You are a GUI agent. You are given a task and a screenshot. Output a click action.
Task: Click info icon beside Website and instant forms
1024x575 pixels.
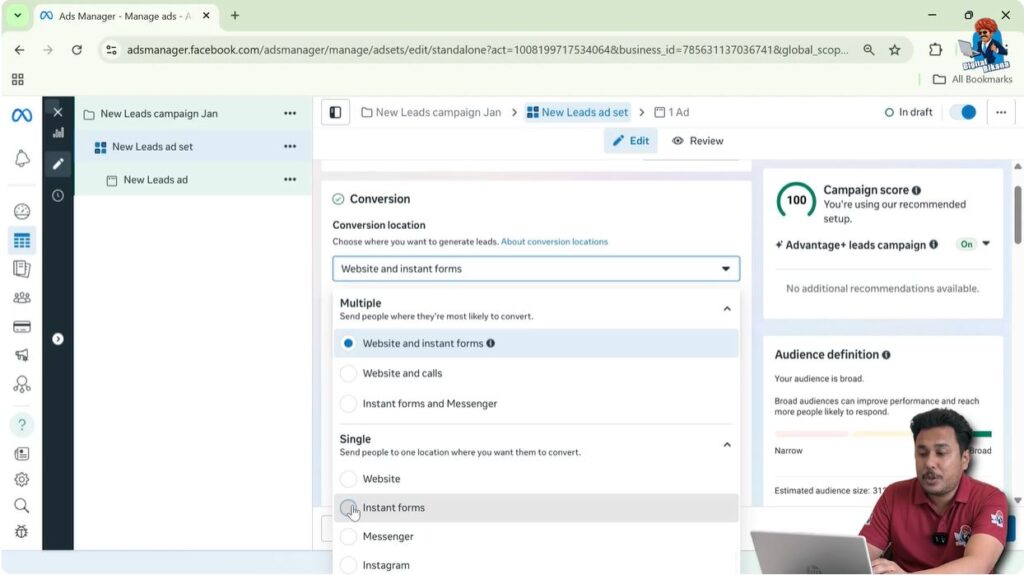coord(490,343)
